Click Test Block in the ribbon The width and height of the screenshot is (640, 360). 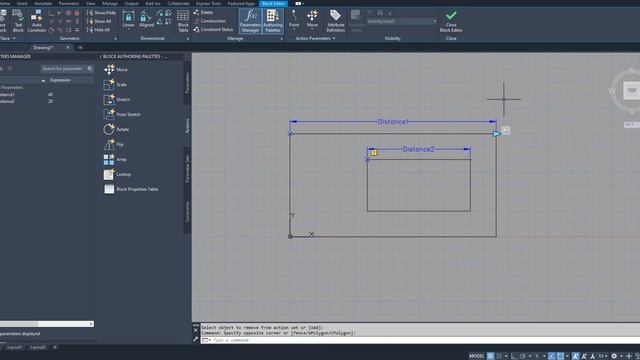coord(18,21)
